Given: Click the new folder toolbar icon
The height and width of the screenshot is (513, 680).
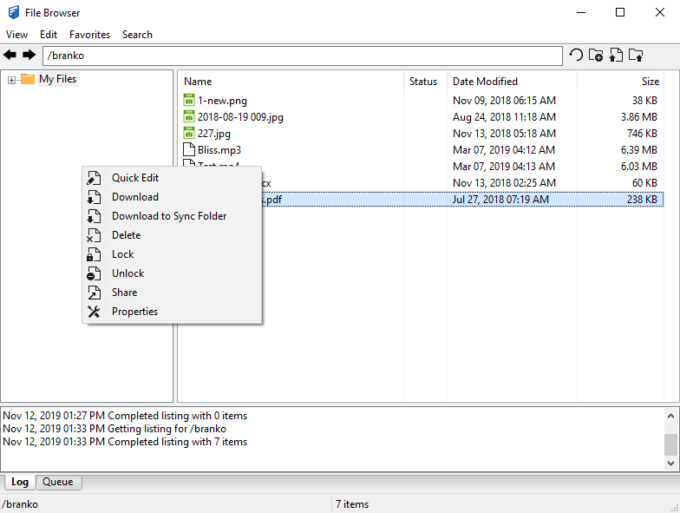Looking at the screenshot, I should (x=596, y=56).
